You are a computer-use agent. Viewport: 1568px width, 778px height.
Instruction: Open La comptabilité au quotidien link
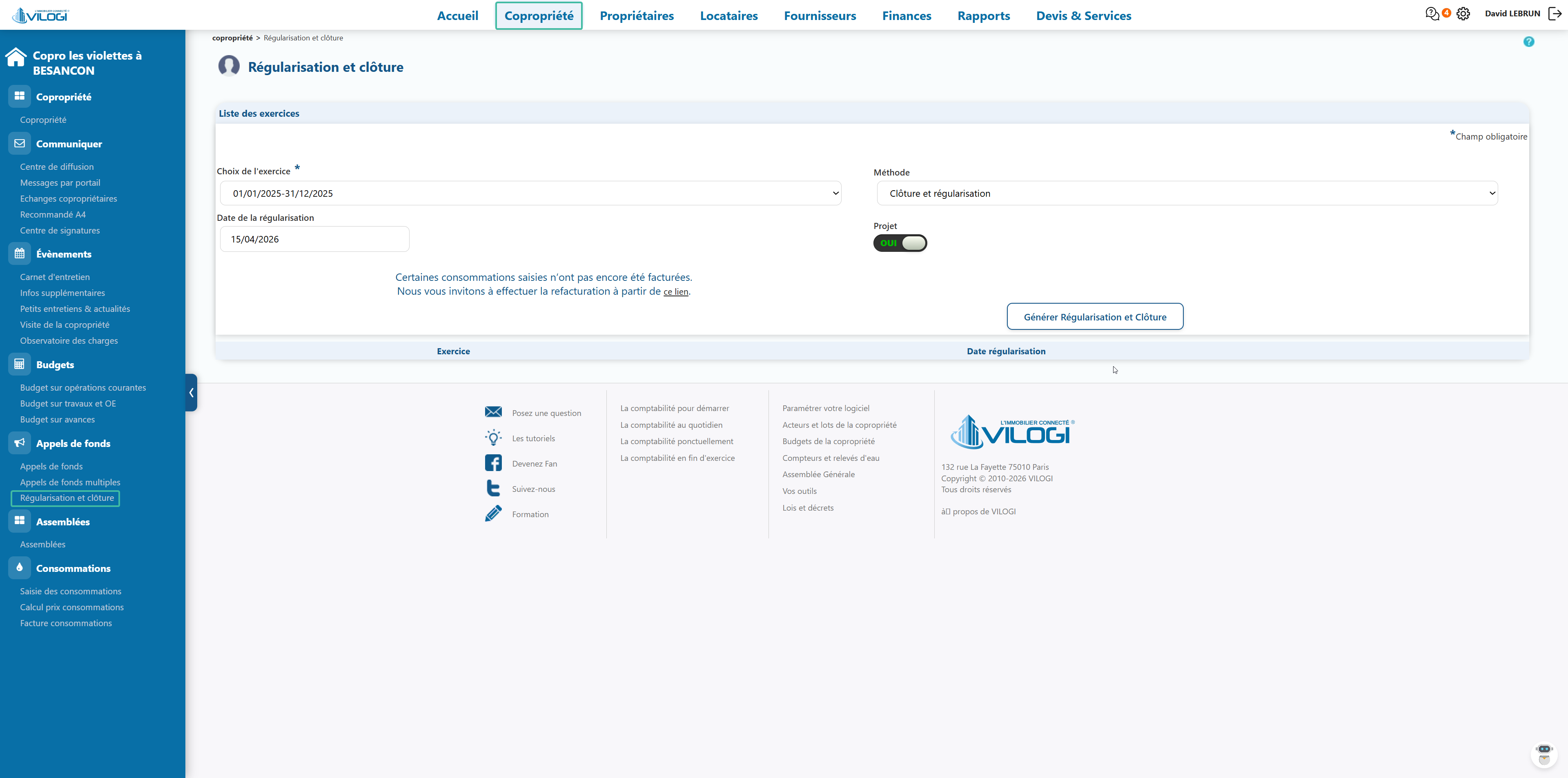671,425
